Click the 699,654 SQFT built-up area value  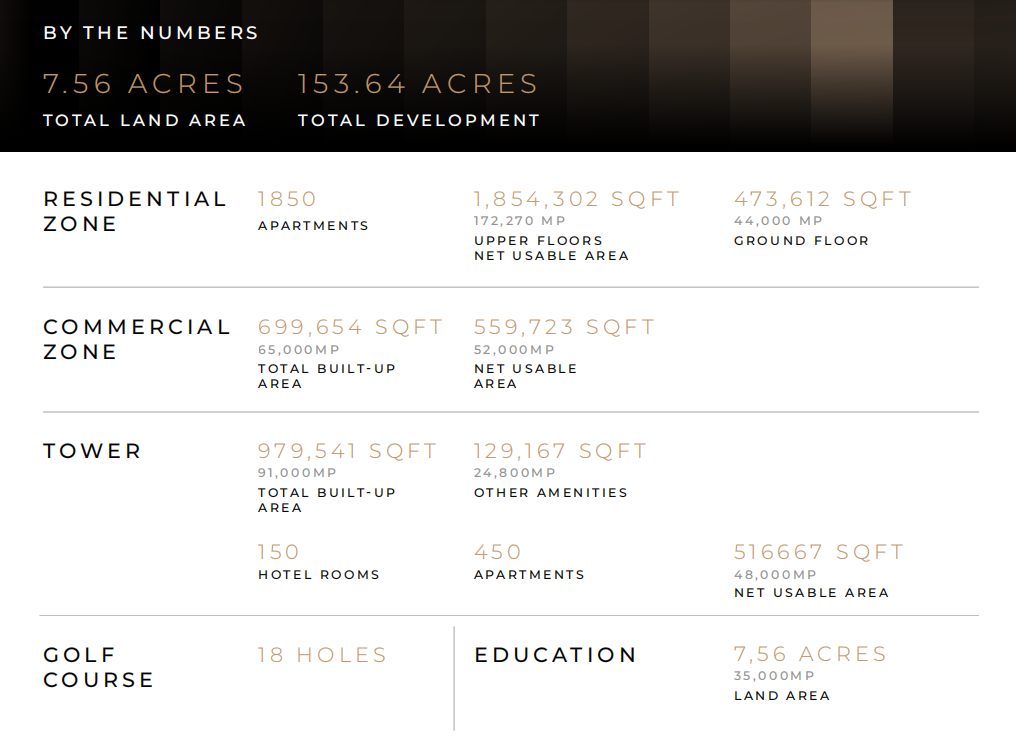click(x=350, y=328)
